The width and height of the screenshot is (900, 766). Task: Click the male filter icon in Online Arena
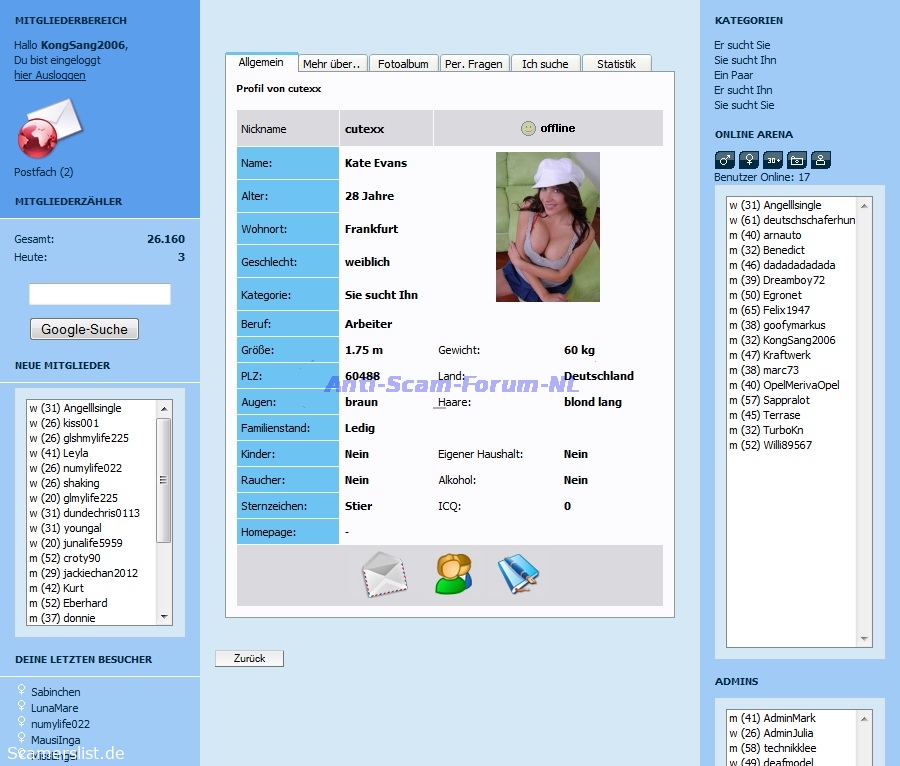point(725,160)
